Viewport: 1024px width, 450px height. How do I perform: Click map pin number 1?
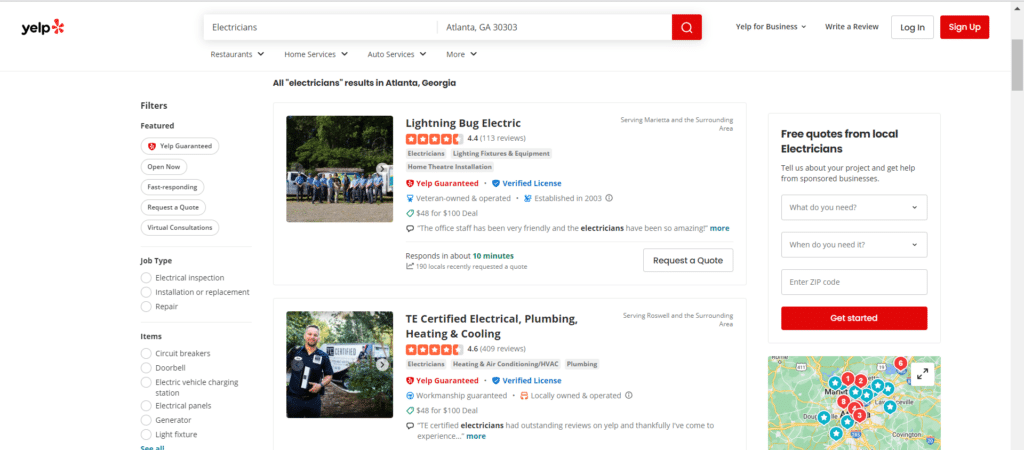tap(847, 378)
